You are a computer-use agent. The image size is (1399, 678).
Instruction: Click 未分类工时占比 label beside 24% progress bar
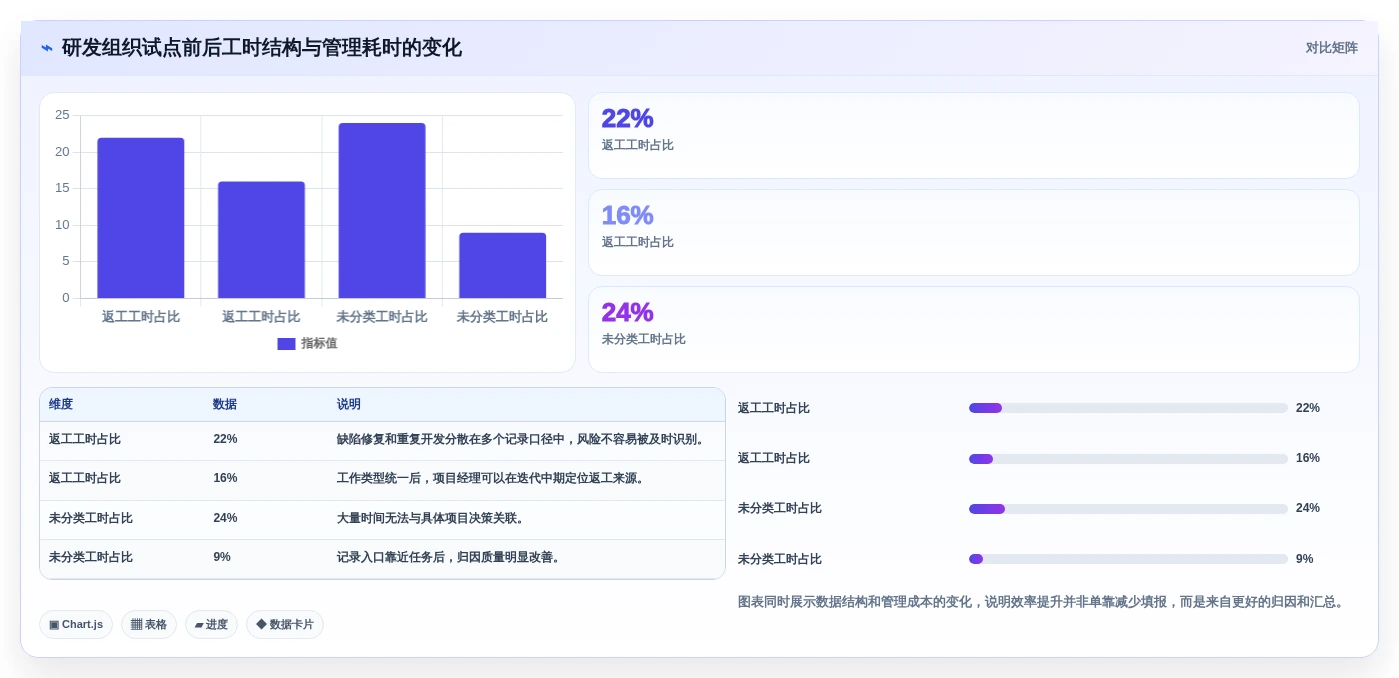point(780,509)
